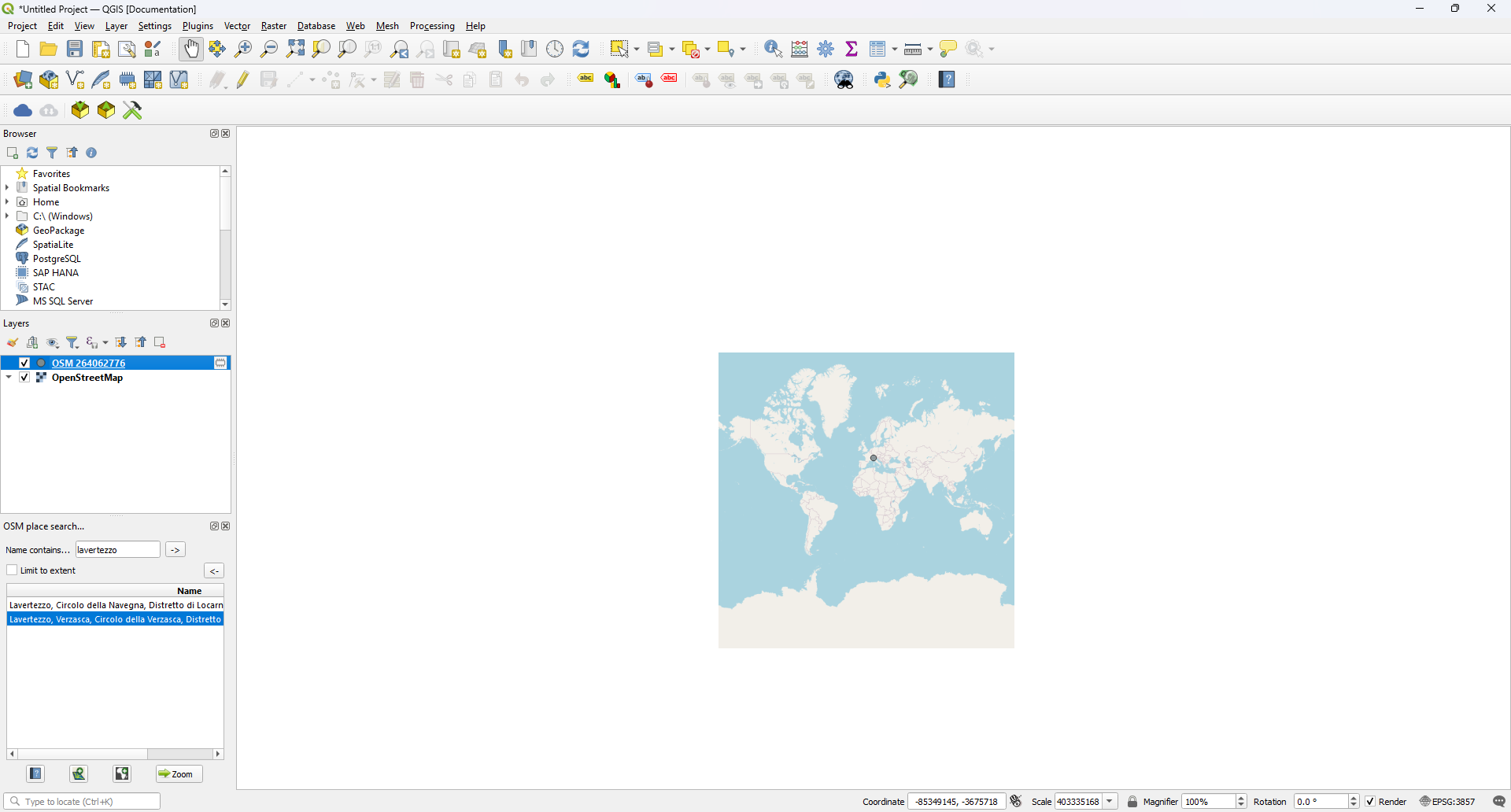Viewport: 1511px width, 812px height.
Task: Click the Zoom Full extent icon
Action: coord(296,49)
